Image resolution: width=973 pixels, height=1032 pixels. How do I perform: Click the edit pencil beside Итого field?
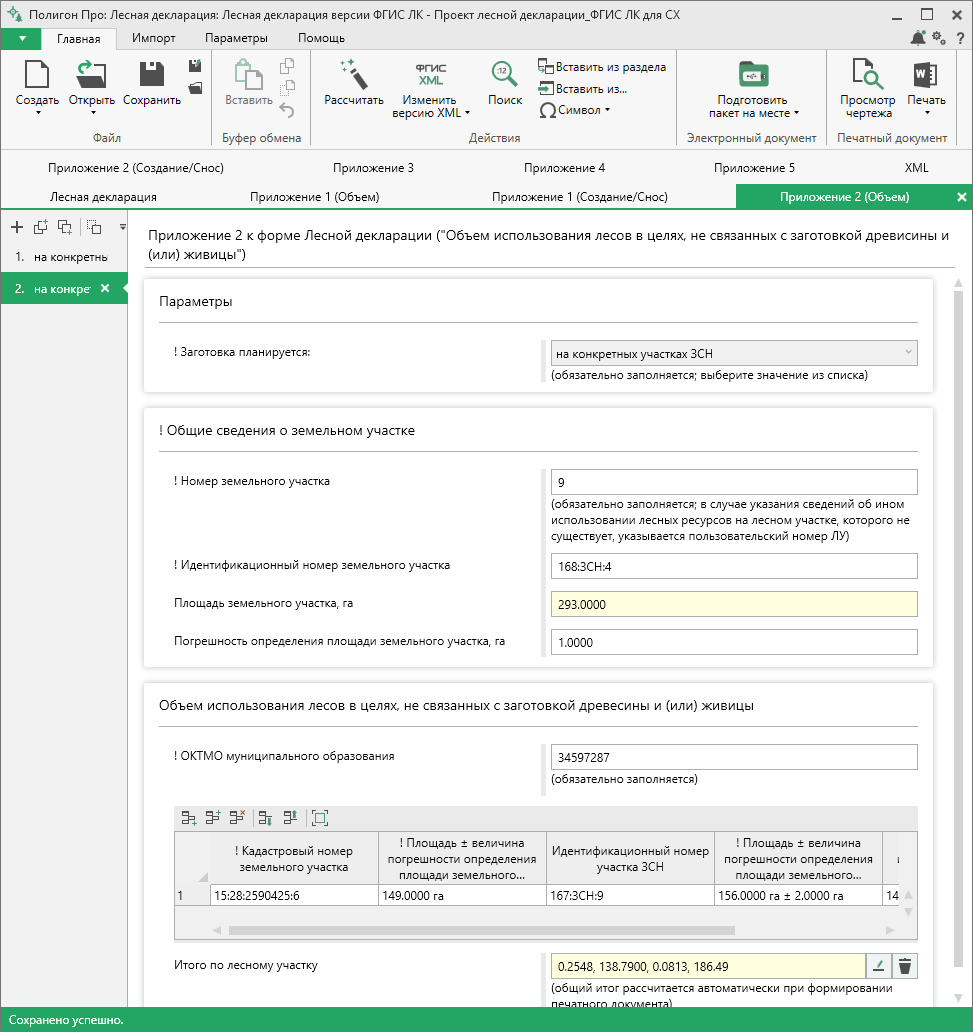click(x=878, y=966)
